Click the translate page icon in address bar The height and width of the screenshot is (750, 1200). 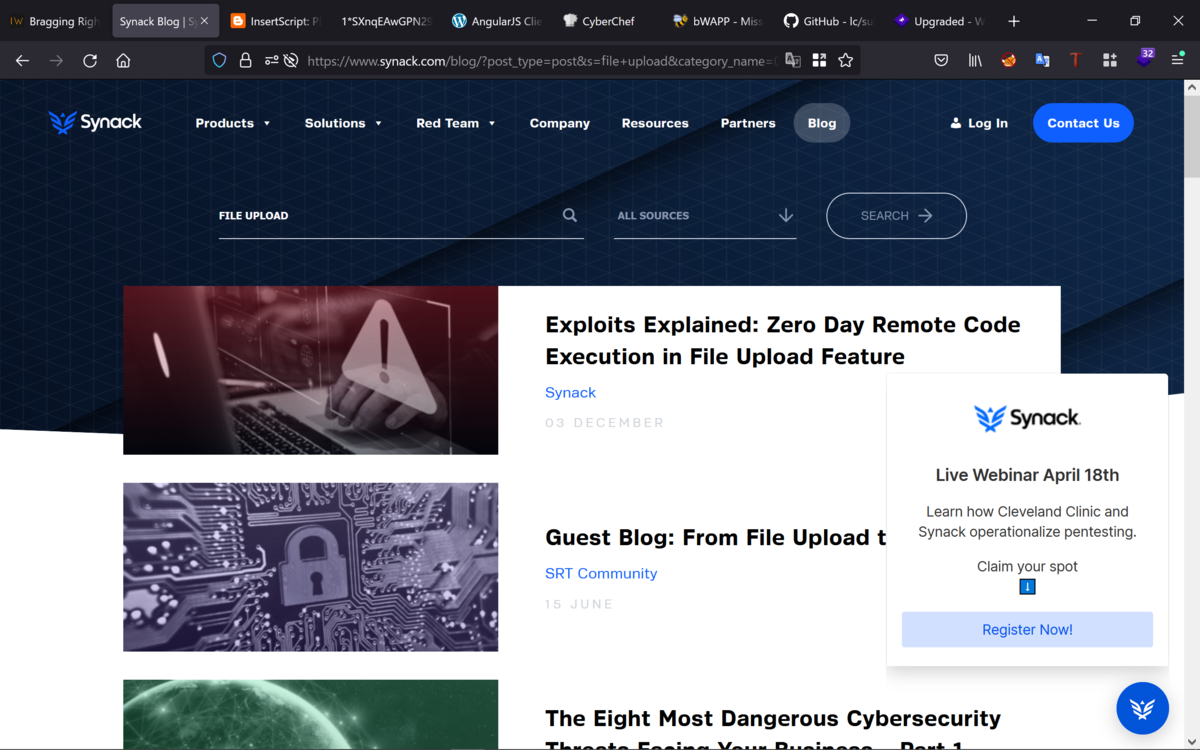[x=793, y=61]
